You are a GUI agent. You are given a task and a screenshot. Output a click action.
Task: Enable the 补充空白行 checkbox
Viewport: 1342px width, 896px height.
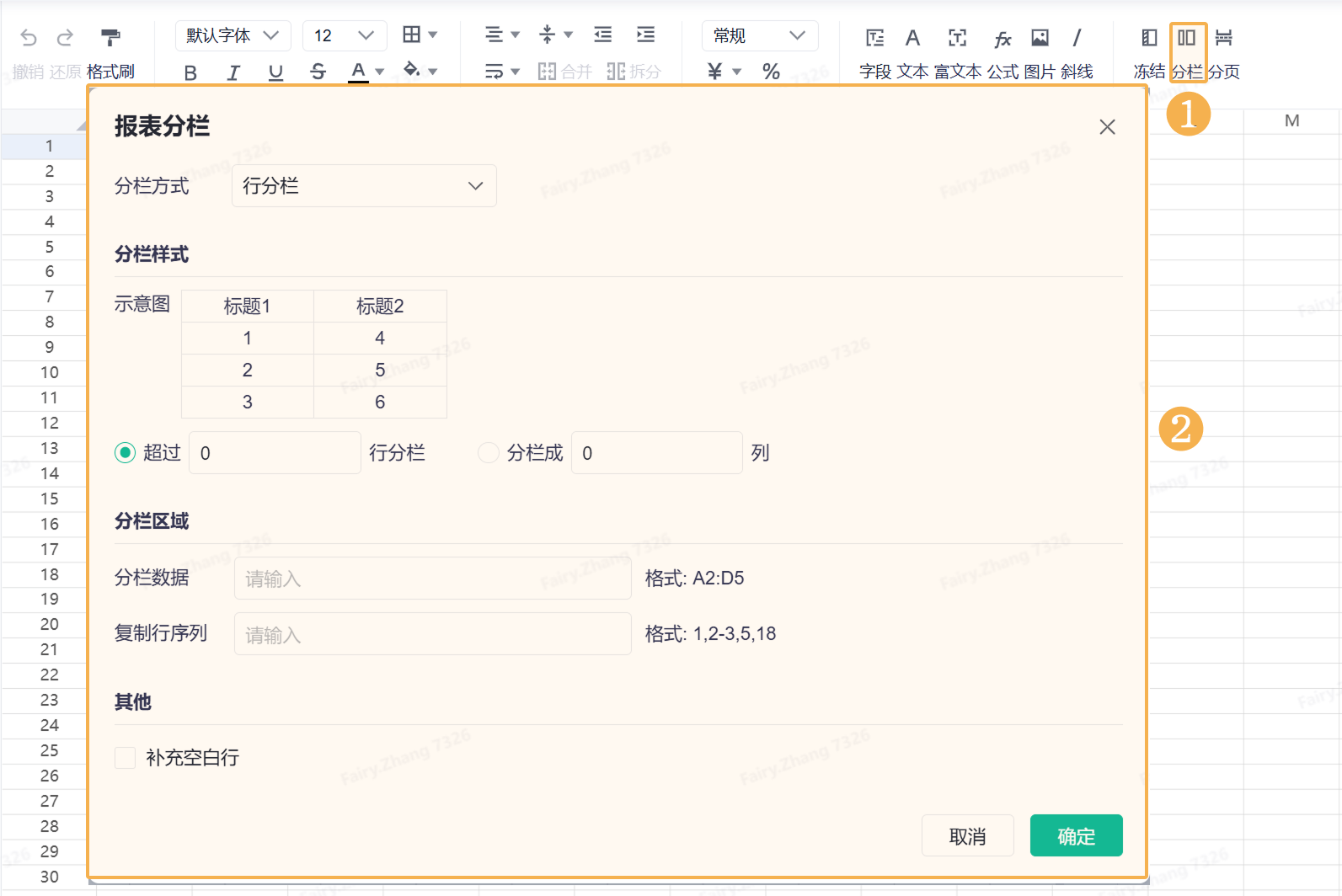click(x=126, y=758)
